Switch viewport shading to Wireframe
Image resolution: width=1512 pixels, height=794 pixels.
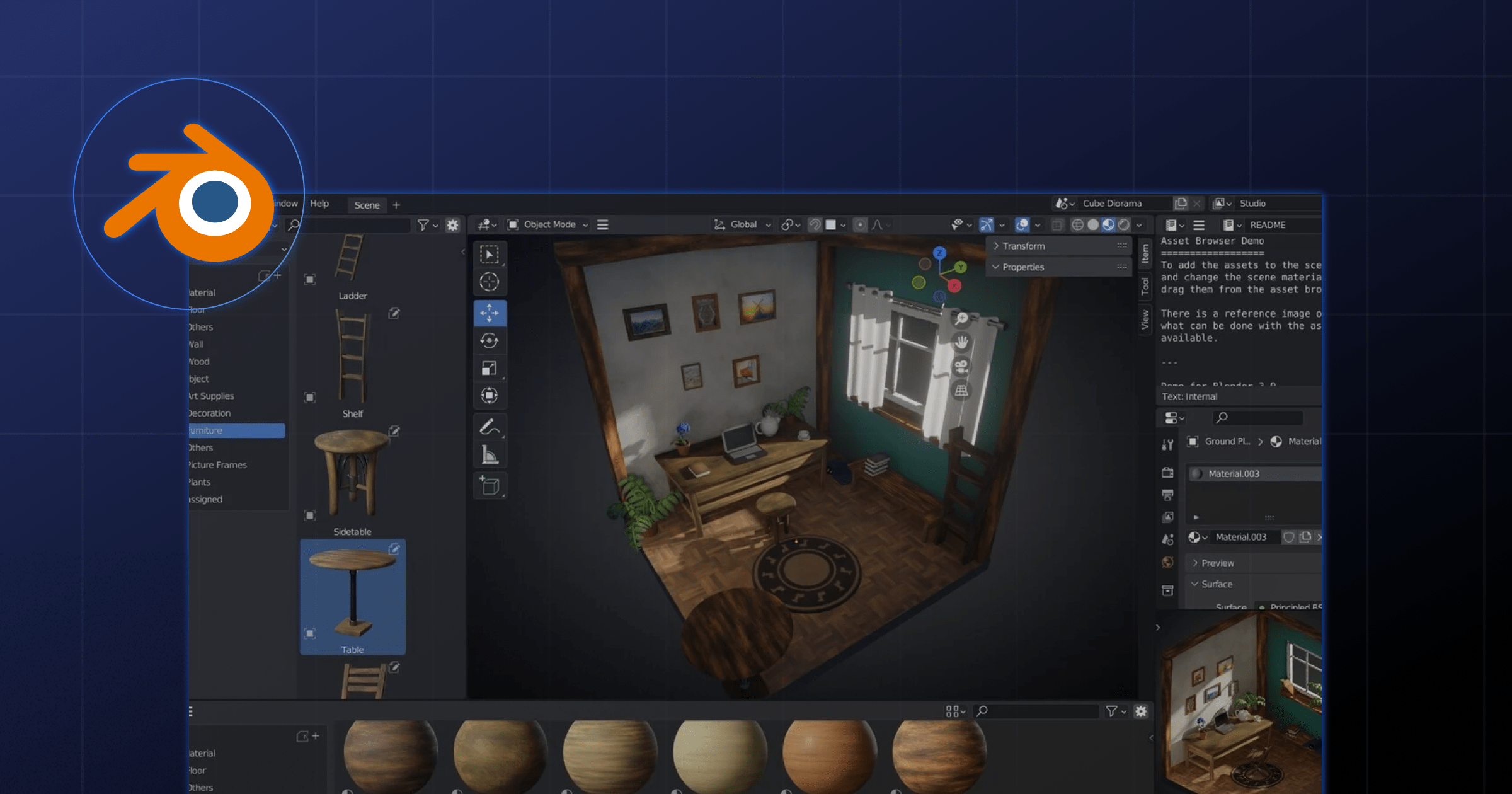(x=1078, y=225)
